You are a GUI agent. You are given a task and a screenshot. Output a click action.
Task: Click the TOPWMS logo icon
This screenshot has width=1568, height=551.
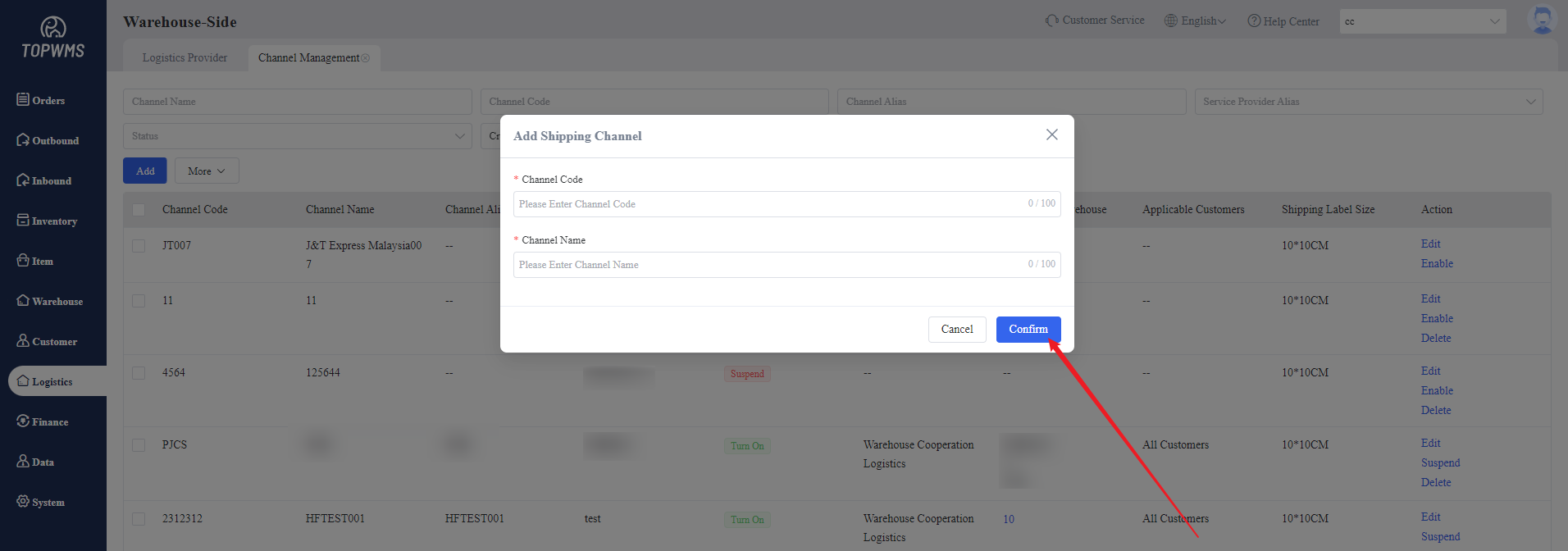(x=53, y=29)
